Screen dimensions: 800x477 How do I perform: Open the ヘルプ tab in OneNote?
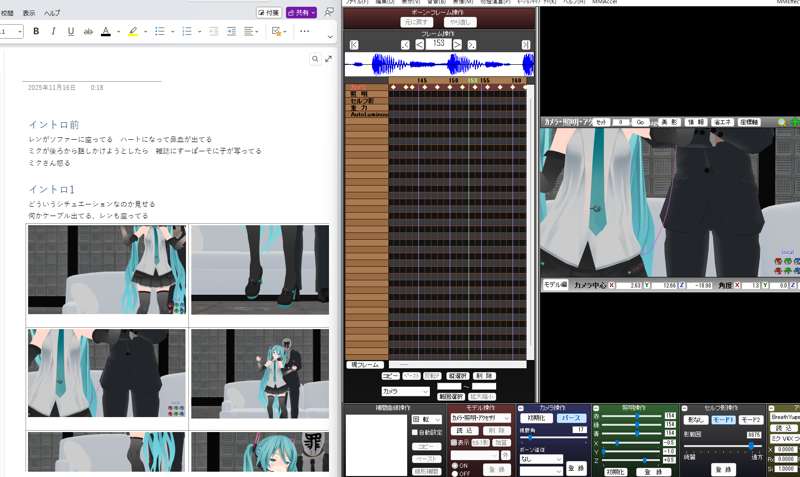tap(52, 13)
